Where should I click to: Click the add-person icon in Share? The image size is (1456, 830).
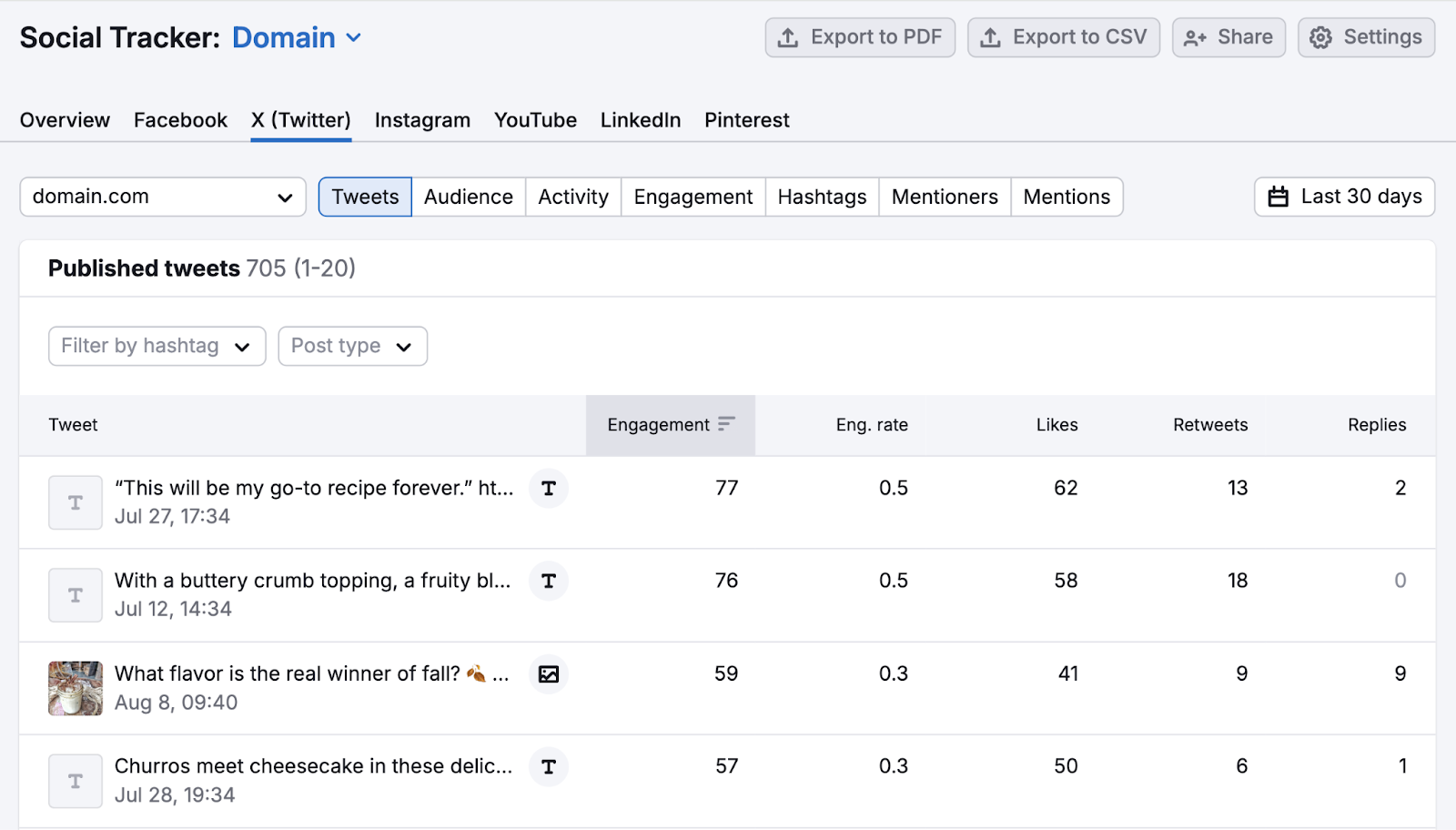click(x=1195, y=38)
